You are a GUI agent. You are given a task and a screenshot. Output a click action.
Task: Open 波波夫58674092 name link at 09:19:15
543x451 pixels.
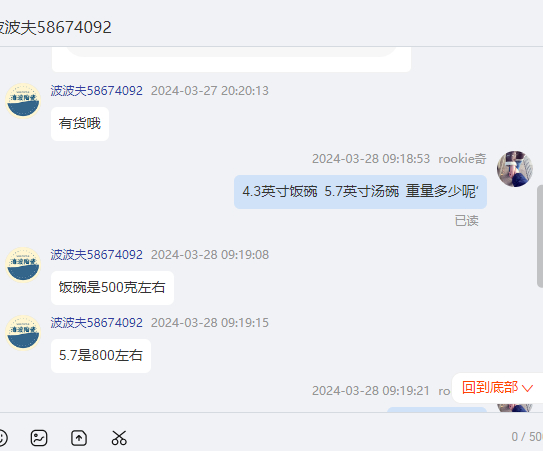[x=97, y=322]
